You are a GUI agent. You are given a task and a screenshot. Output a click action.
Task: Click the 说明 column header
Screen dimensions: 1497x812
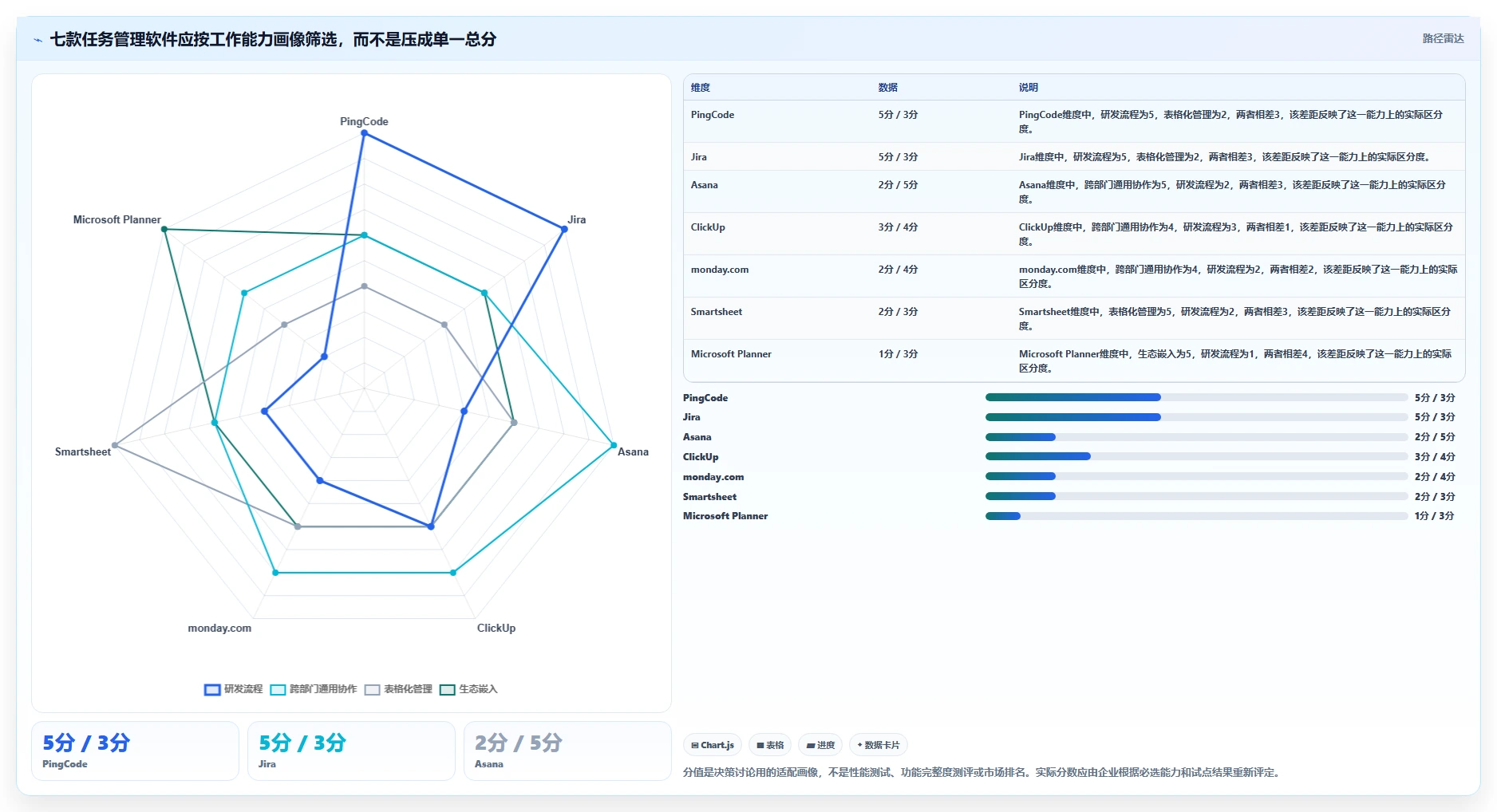click(x=1029, y=88)
